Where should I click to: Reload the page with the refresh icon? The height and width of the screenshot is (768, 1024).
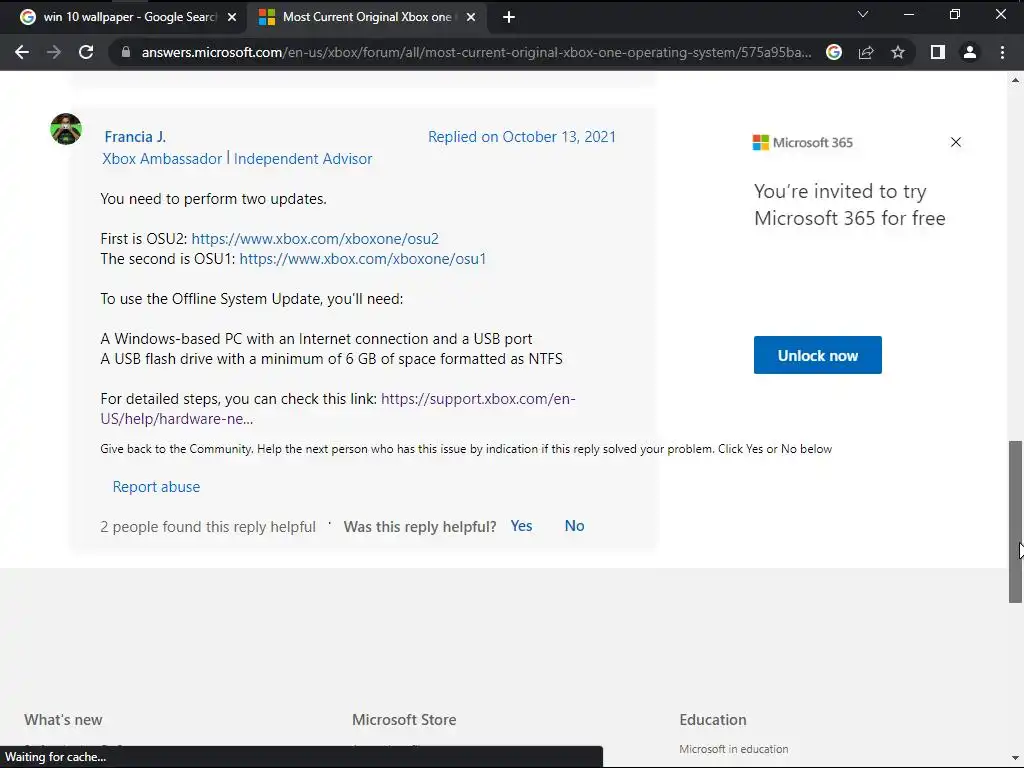coord(86,52)
